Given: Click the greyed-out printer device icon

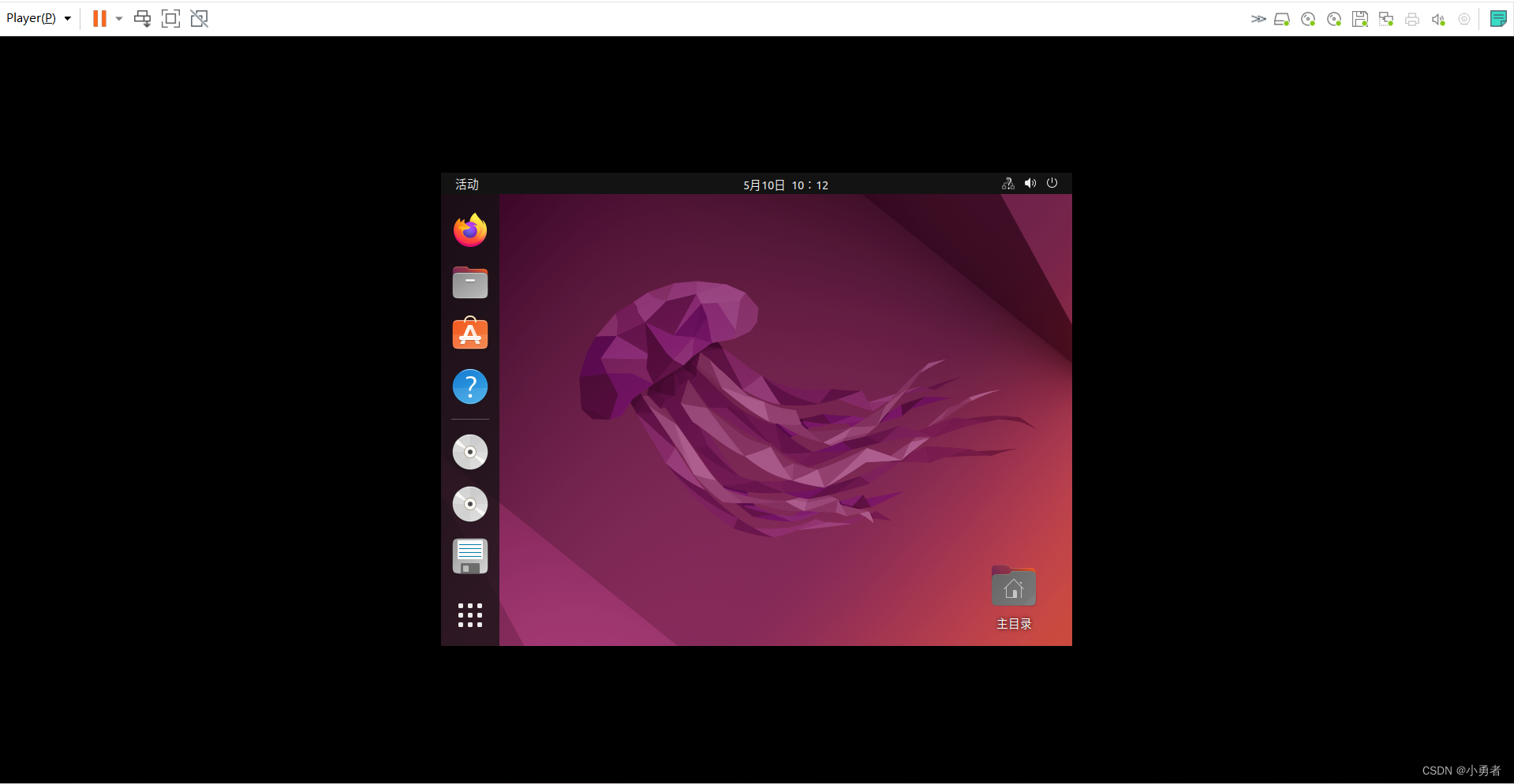Looking at the screenshot, I should 1412,19.
